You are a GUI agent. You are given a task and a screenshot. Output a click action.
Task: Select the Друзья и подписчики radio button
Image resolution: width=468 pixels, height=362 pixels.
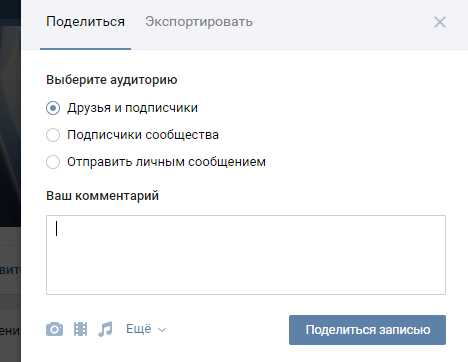53,108
